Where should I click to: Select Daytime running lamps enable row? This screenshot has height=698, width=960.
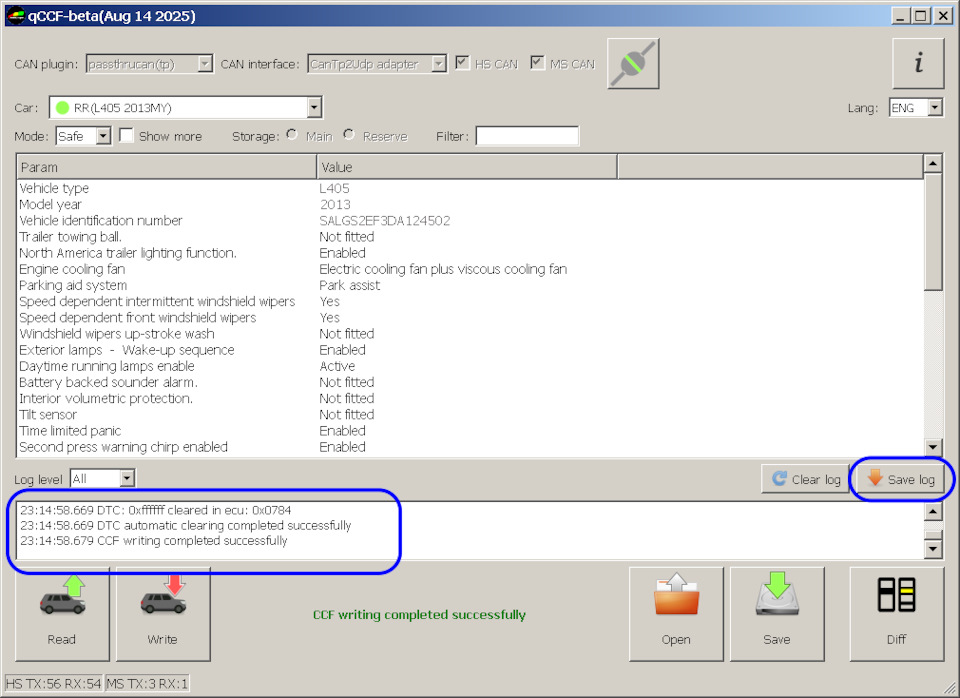470,366
